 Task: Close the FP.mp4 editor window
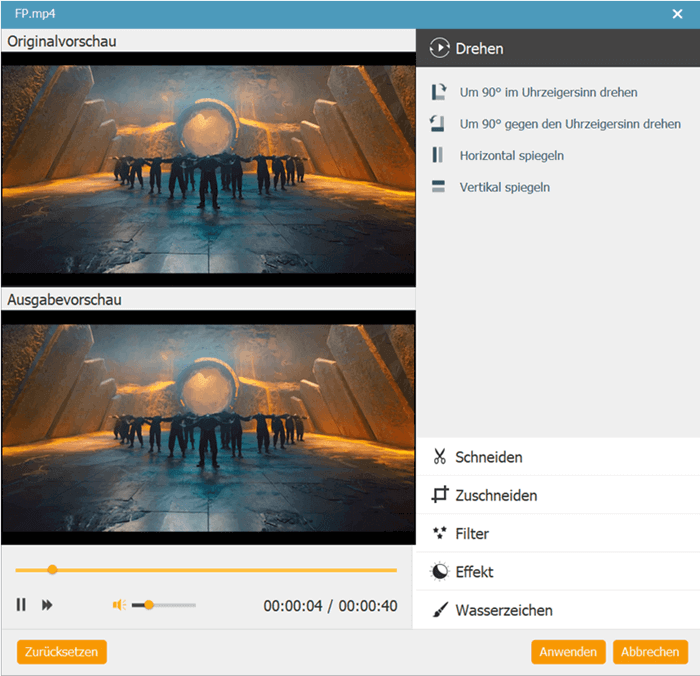[677, 14]
